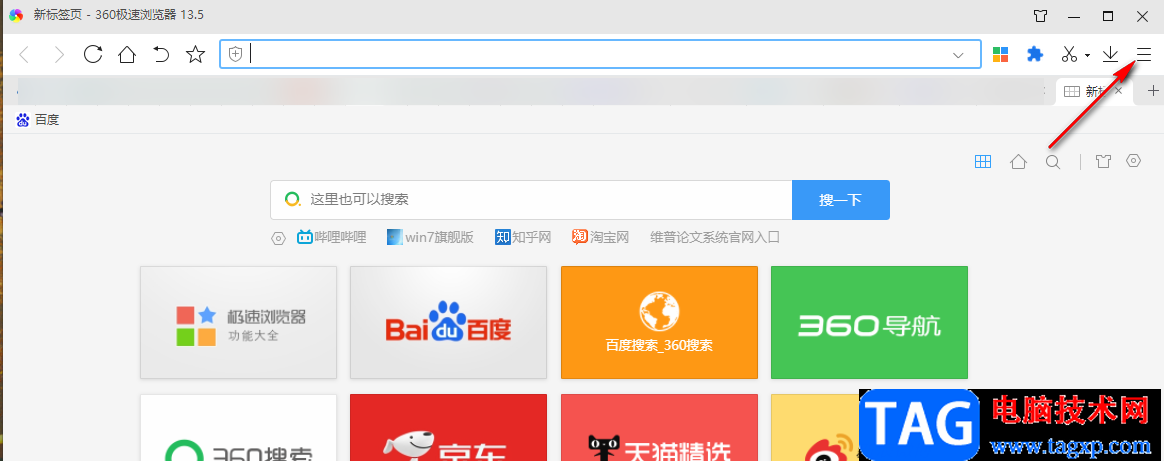Open the hexagon settings icon on new tab page
Image resolution: width=1164 pixels, height=461 pixels.
1134,160
